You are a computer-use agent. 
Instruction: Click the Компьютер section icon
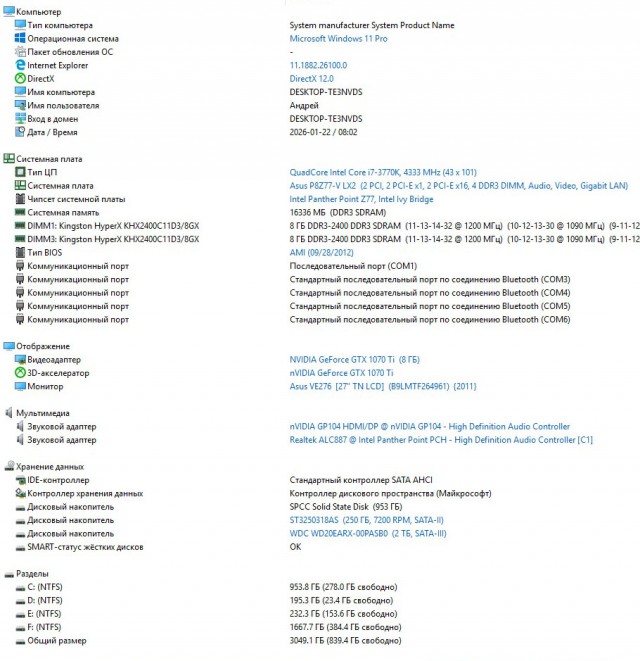tap(9, 11)
